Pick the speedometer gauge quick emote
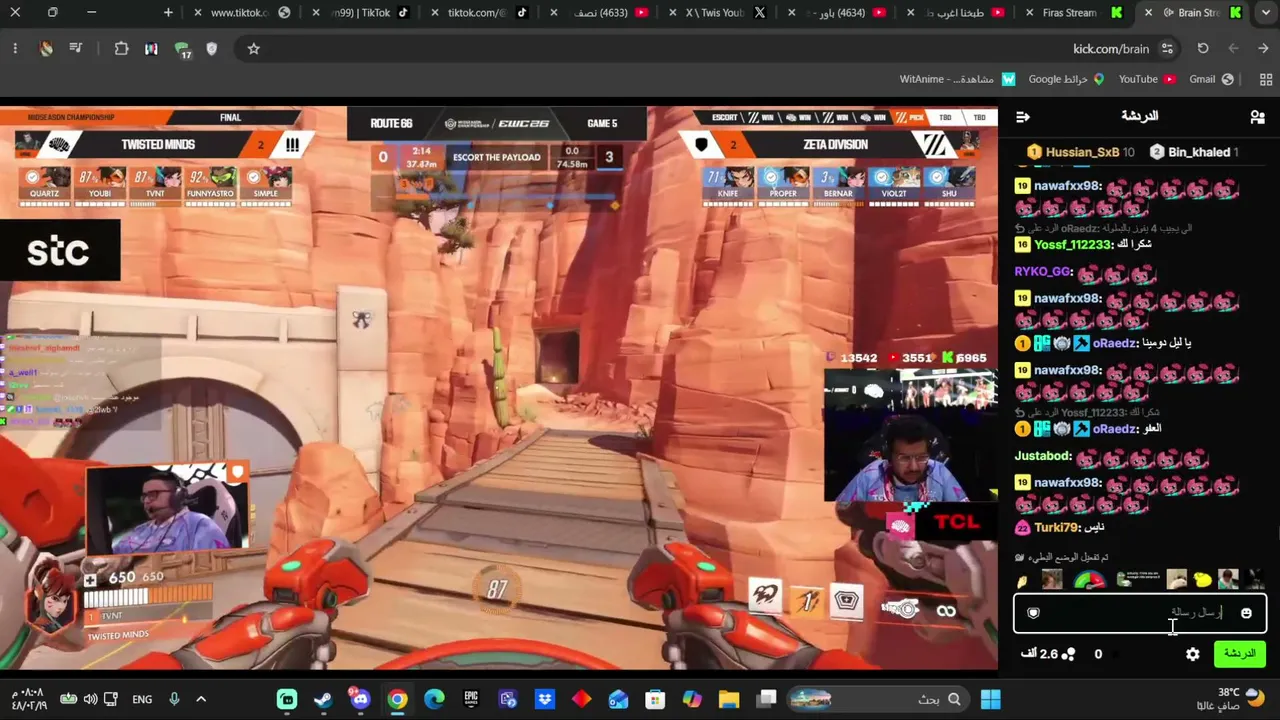Screen dimensions: 1280x720 (x=1089, y=579)
